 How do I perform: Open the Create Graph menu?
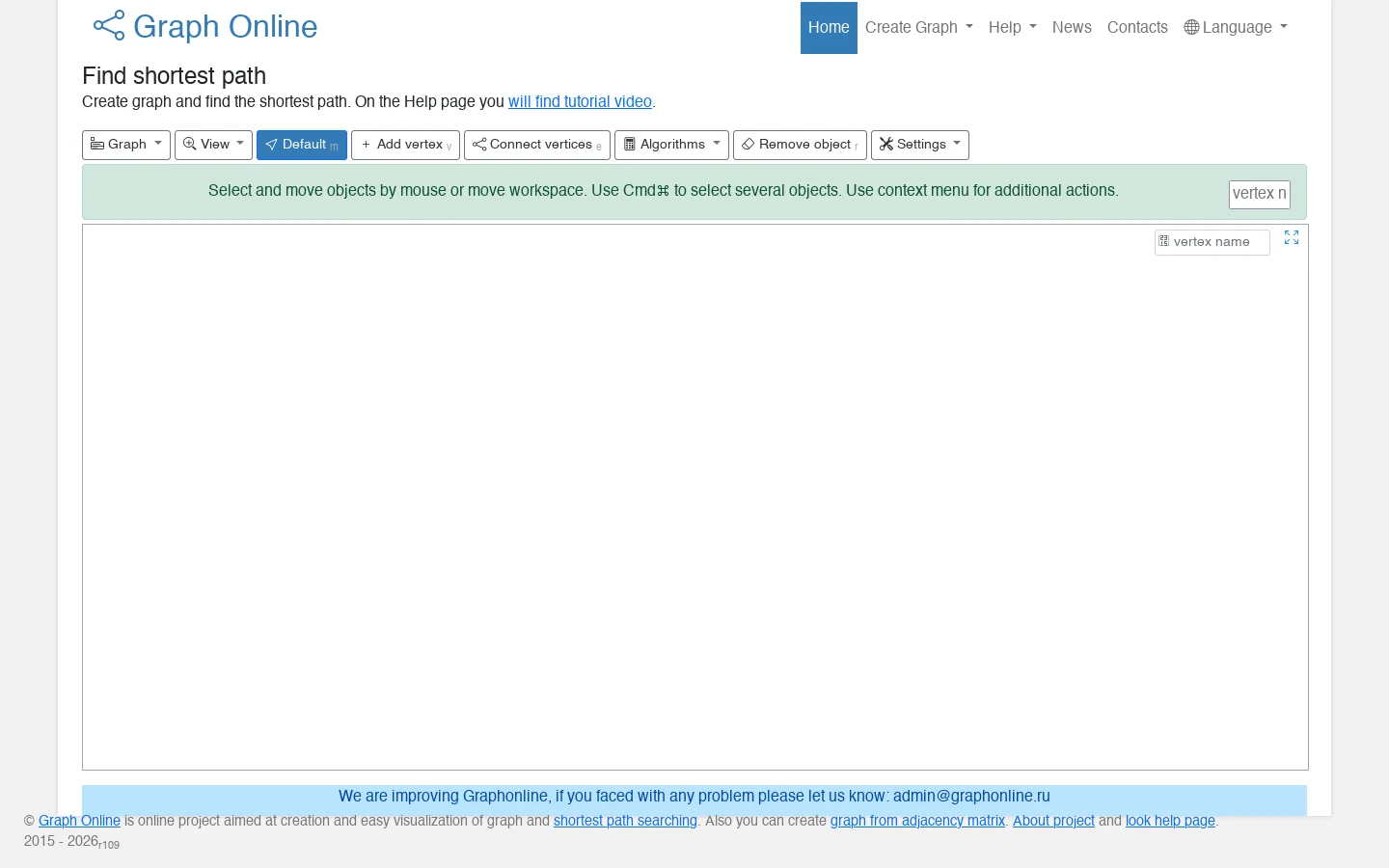coord(919,28)
